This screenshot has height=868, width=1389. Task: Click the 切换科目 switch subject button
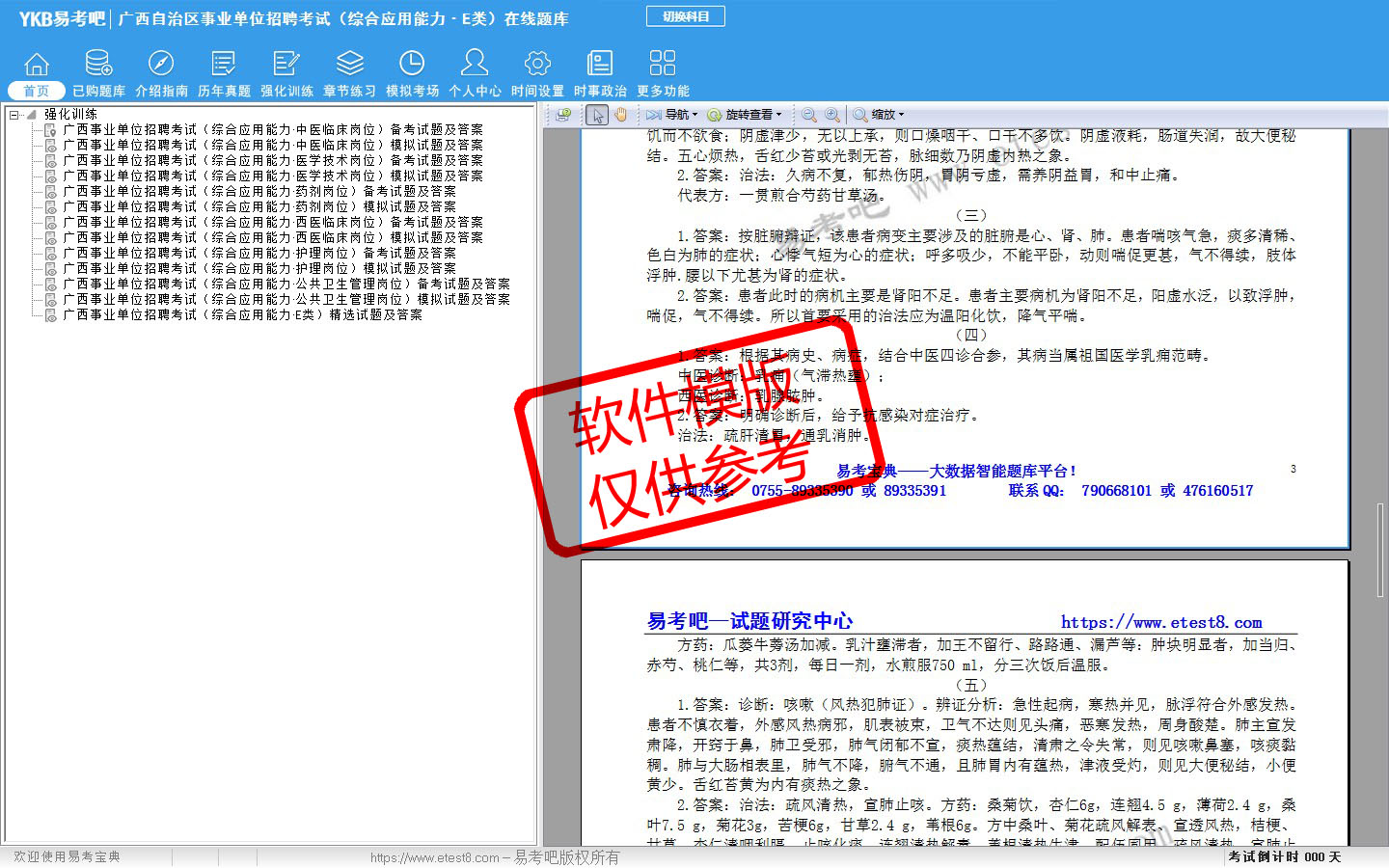click(x=685, y=16)
